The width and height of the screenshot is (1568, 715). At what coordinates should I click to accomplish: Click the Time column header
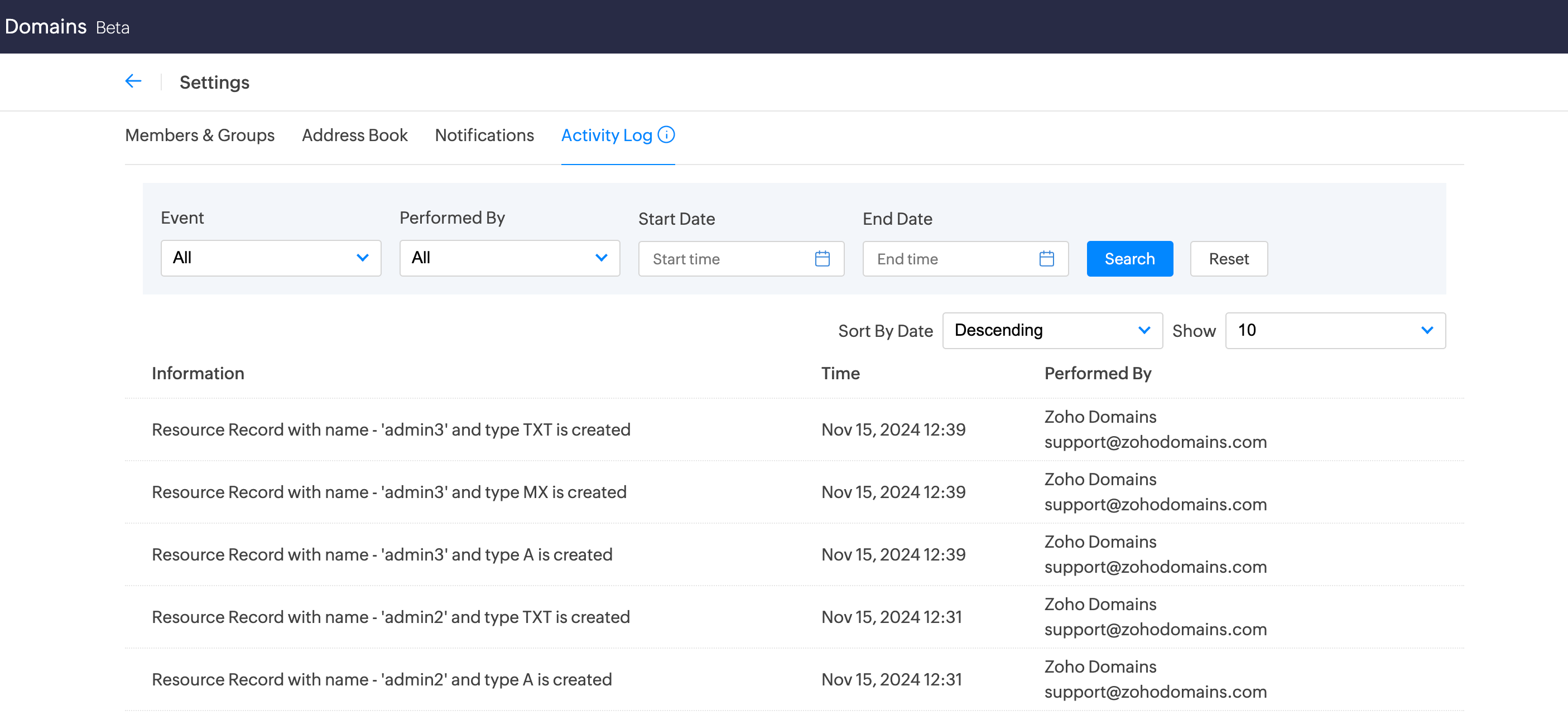click(840, 373)
